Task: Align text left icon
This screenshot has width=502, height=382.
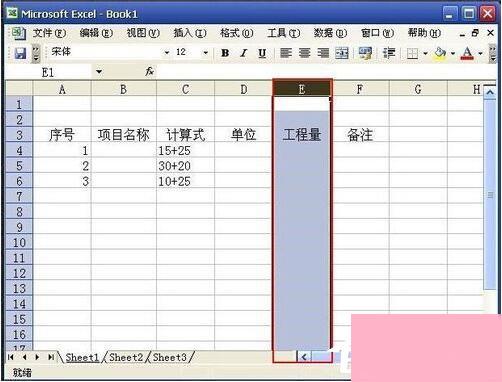Action: tap(286, 53)
